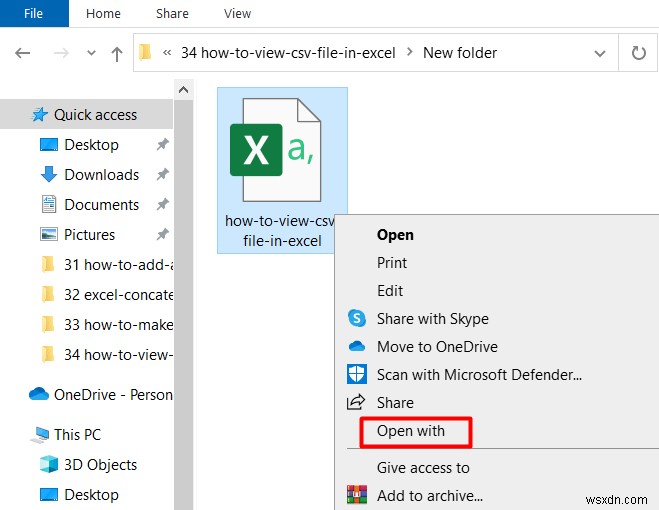Select This PC in navigation pane
The width and height of the screenshot is (659, 510).
[x=77, y=434]
